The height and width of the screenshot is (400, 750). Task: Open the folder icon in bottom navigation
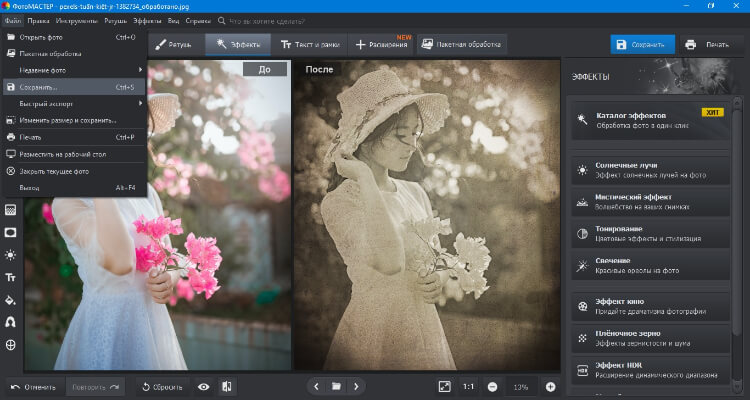337,386
